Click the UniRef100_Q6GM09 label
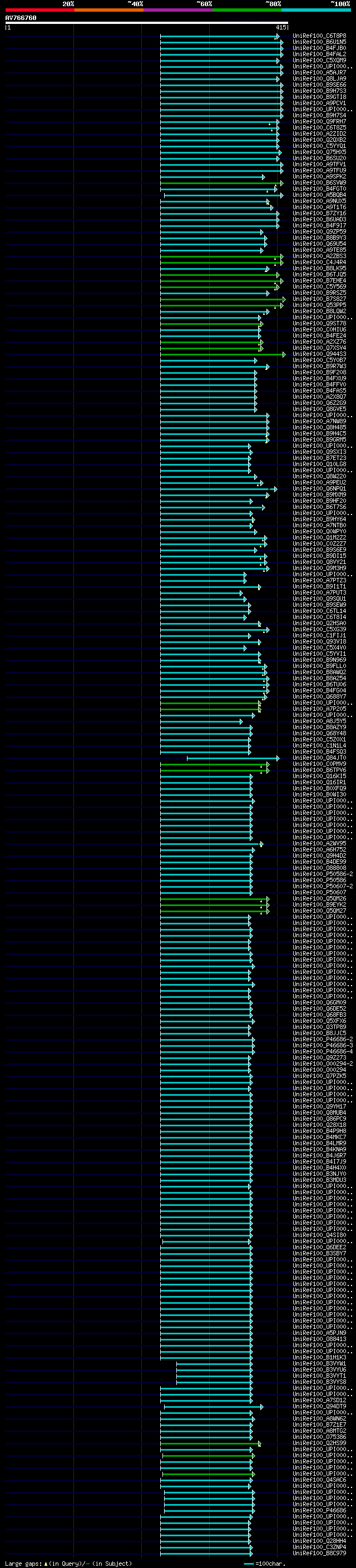Image resolution: width=356 pixels, height=1568 pixels. 319,1002
